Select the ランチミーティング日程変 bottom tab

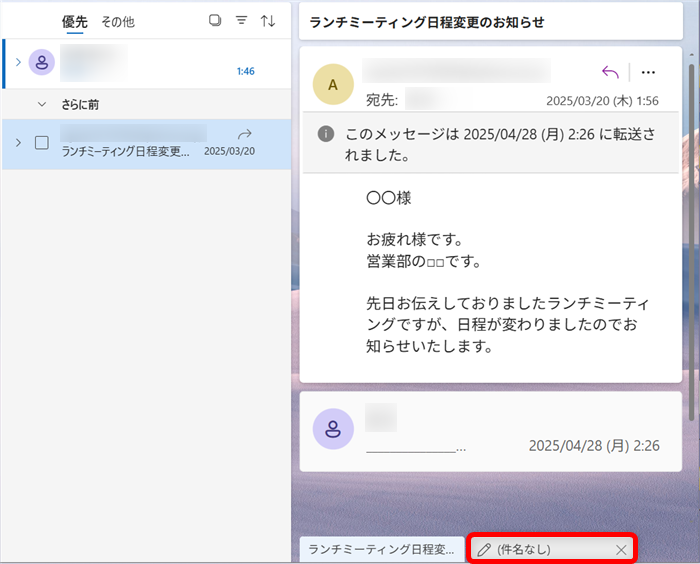pos(382,549)
